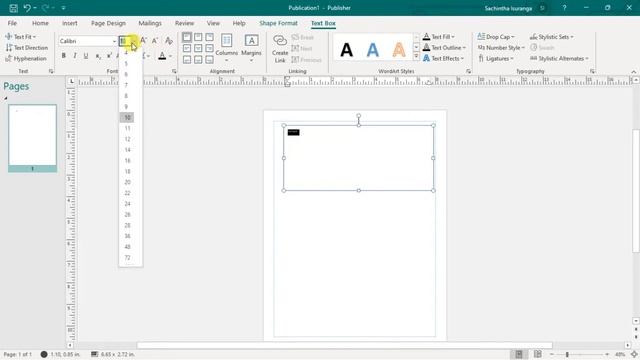The image size is (640, 360).
Task: Open the Text Fit dropdown
Action: click(20, 37)
